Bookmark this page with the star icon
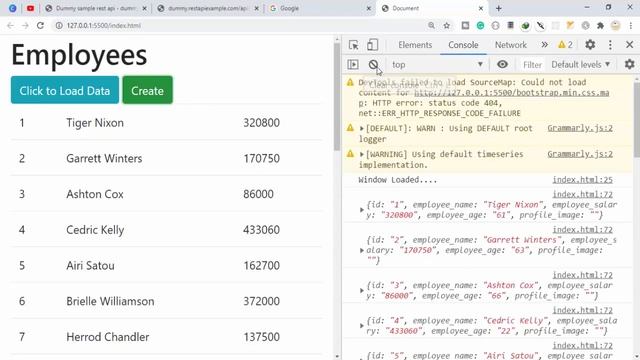This screenshot has height=360, width=640. [447, 25]
